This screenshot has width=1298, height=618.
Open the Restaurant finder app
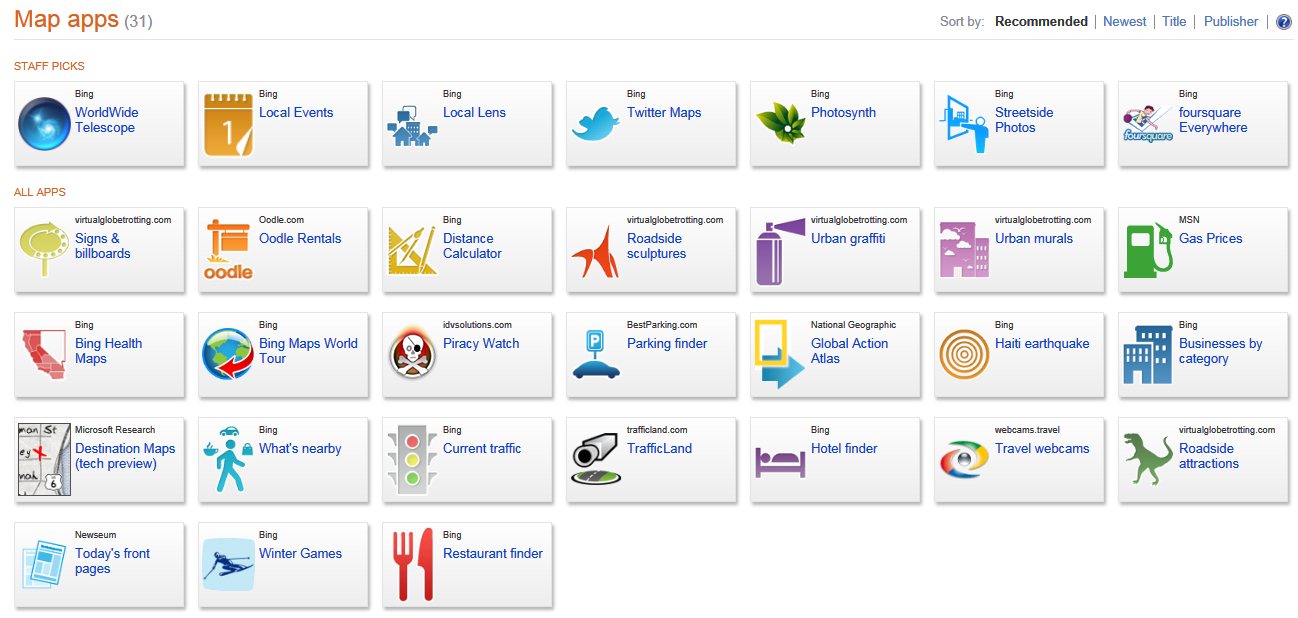(465, 565)
